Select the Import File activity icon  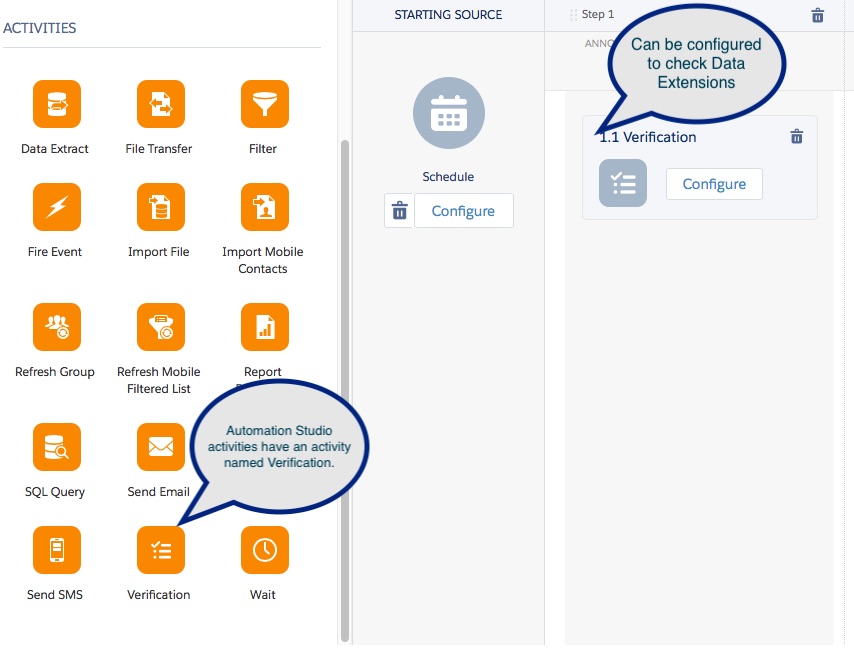pos(160,207)
